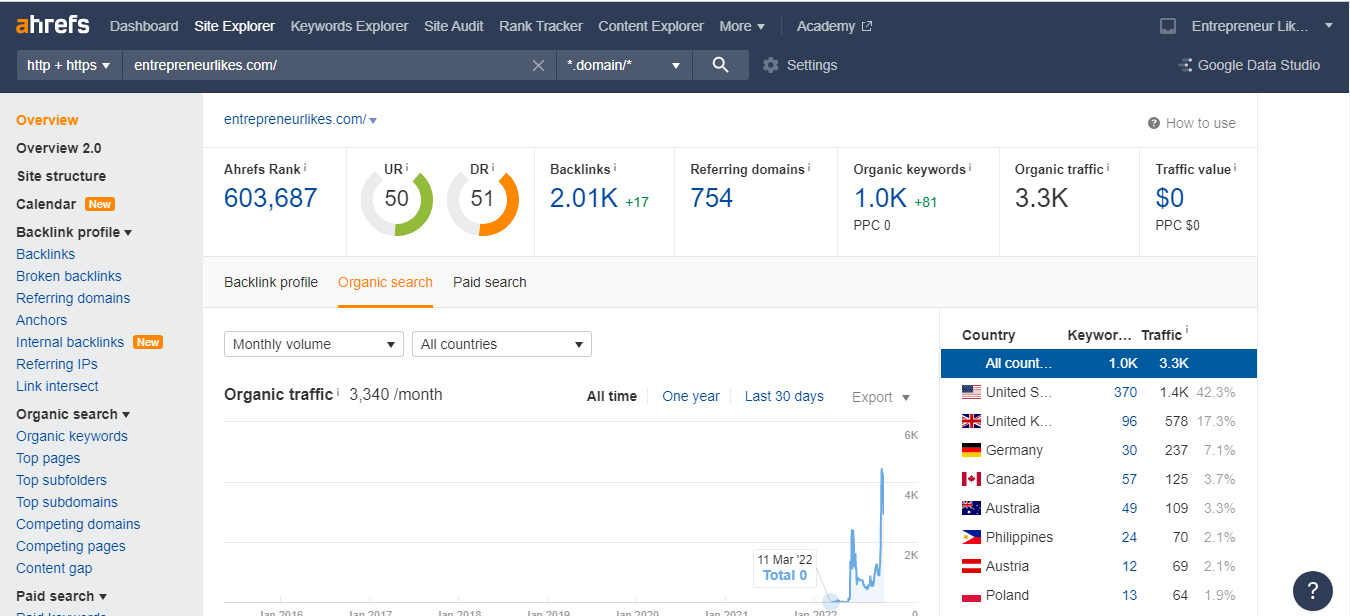Click How to use help icon
Image resolution: width=1350 pixels, height=616 pixels.
pyautogui.click(x=1154, y=123)
